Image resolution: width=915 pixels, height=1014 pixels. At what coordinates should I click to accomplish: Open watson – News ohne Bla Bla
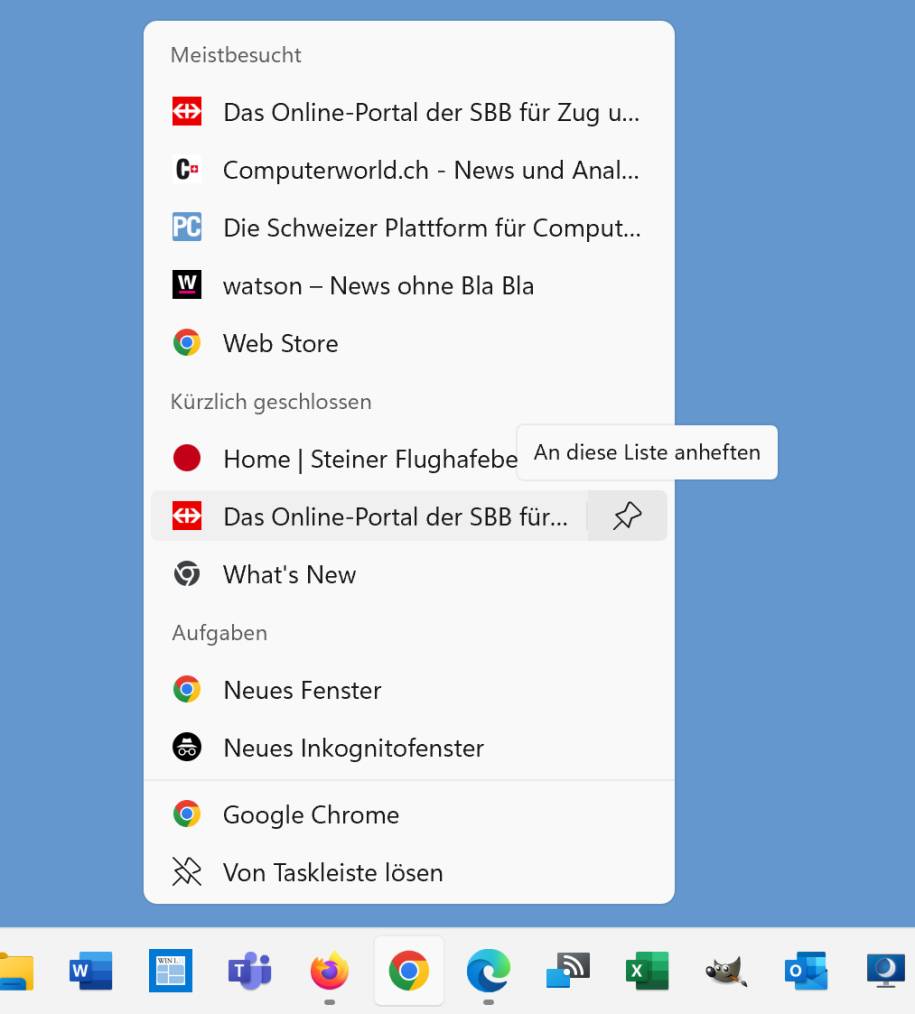[378, 286]
